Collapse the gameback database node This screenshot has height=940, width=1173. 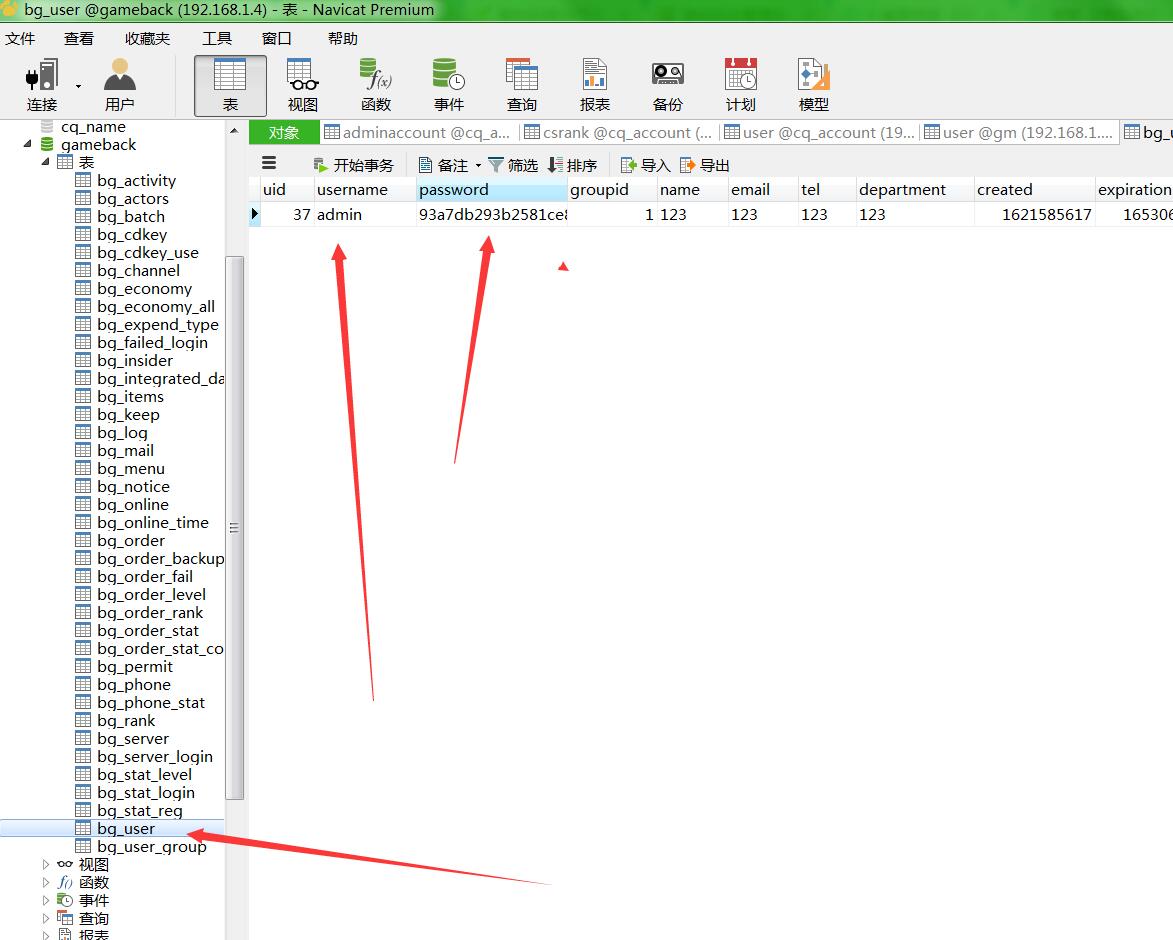click(x=28, y=145)
